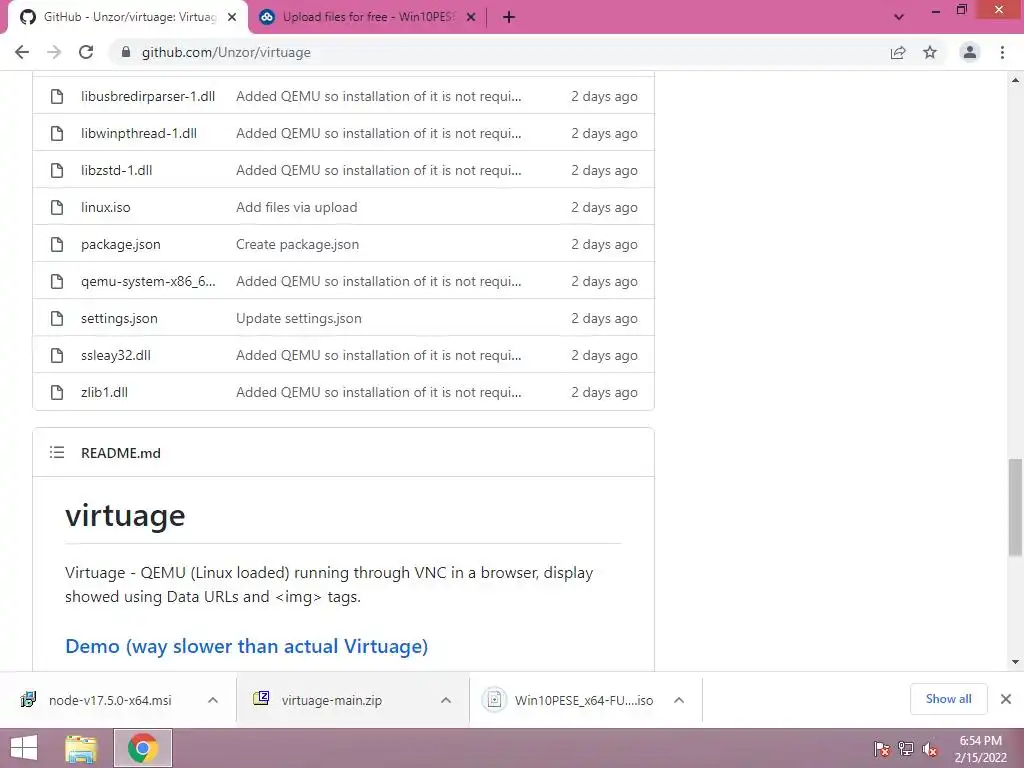Click the Chrome taskbar icon
This screenshot has height=768, width=1024.
click(x=143, y=748)
